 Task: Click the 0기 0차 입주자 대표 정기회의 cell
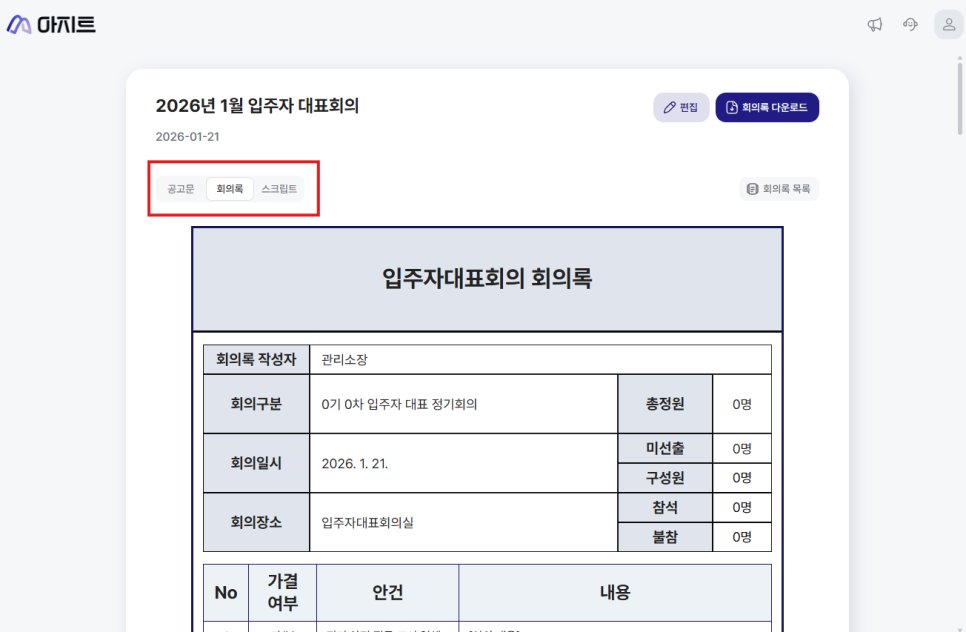pyautogui.click(x=463, y=404)
